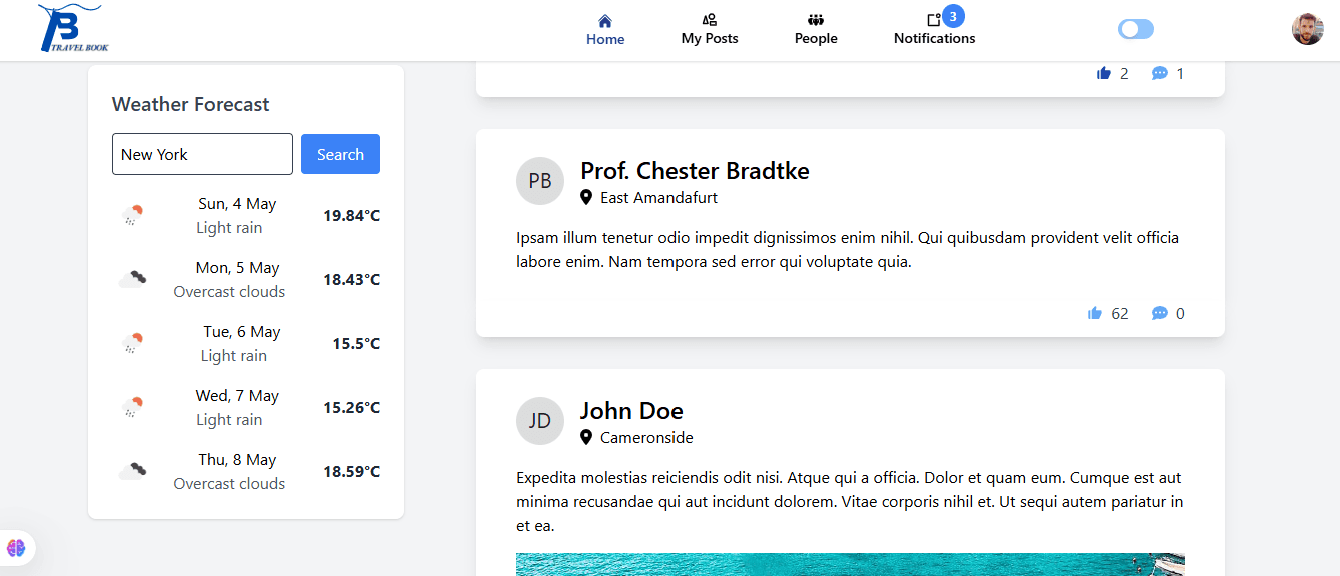Open comments on the post with 1 comment
The height and width of the screenshot is (576, 1340).
pyautogui.click(x=1160, y=73)
